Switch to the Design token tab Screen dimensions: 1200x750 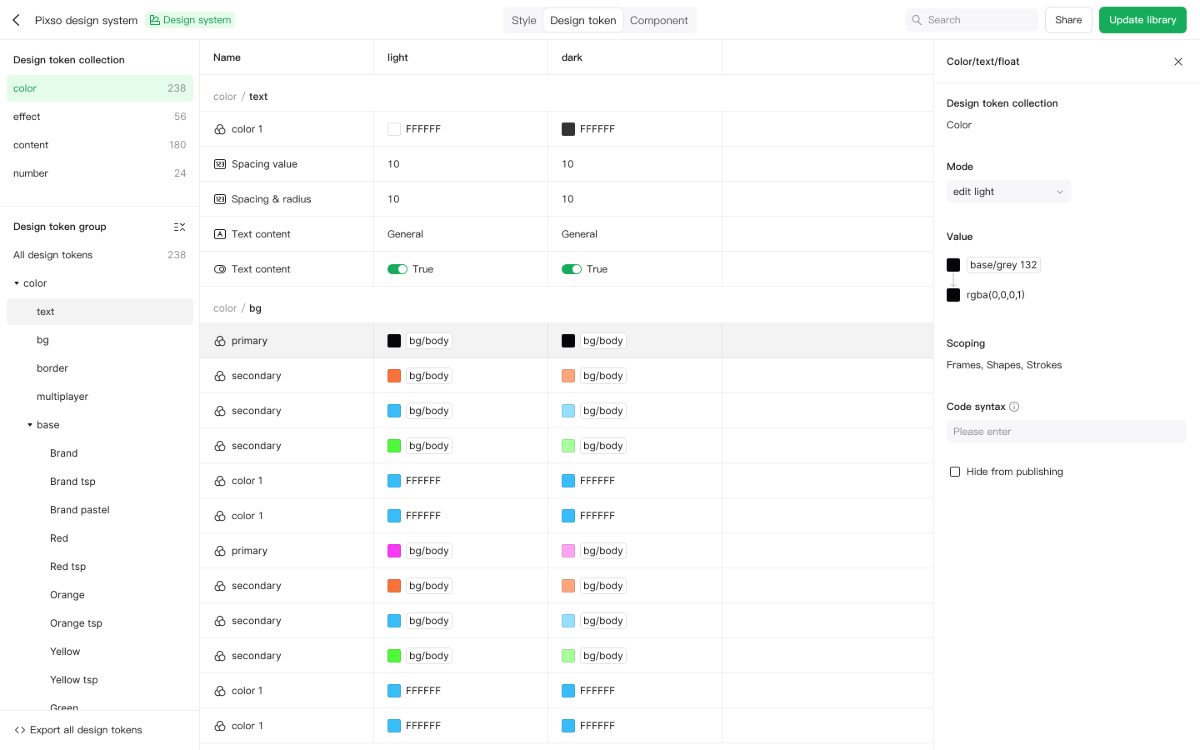pyautogui.click(x=583, y=20)
